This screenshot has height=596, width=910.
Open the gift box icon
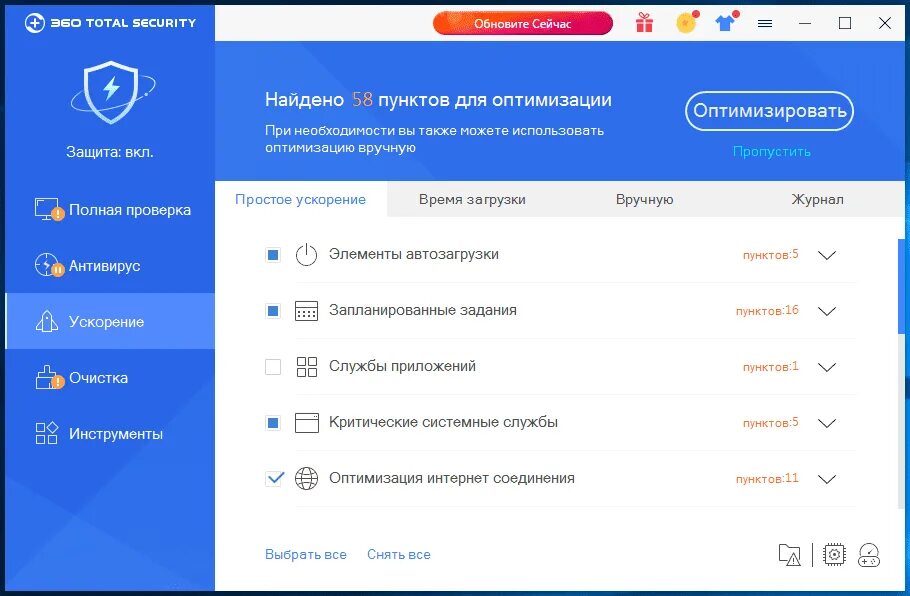point(644,23)
